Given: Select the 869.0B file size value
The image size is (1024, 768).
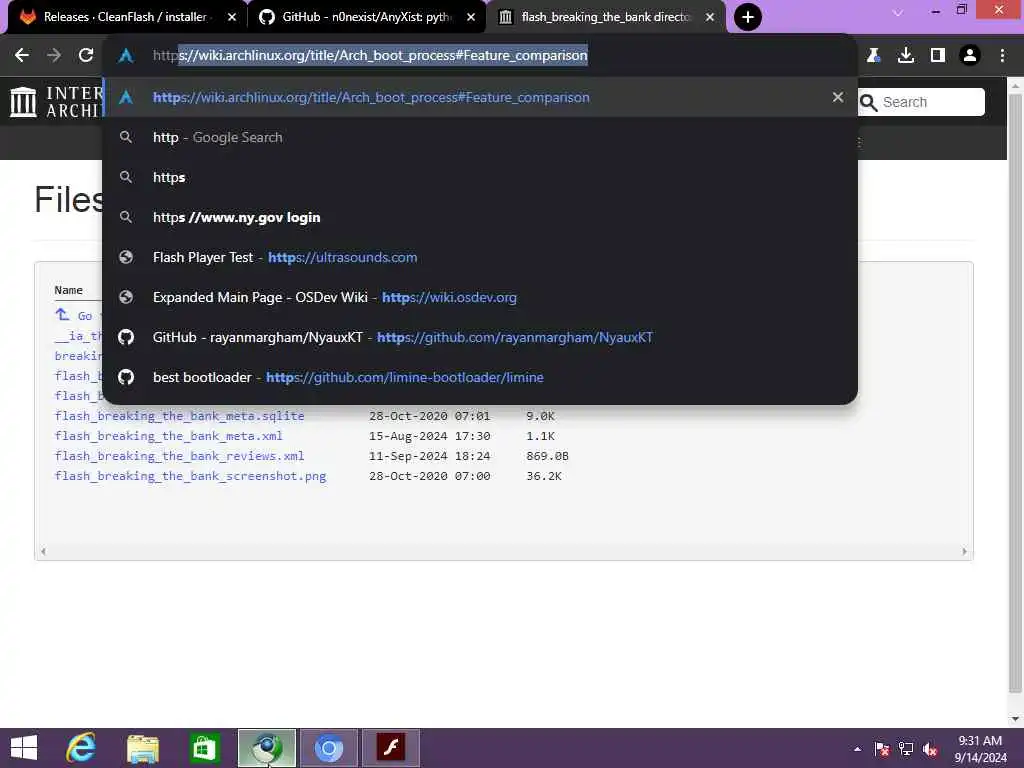Looking at the screenshot, I should tap(547, 456).
